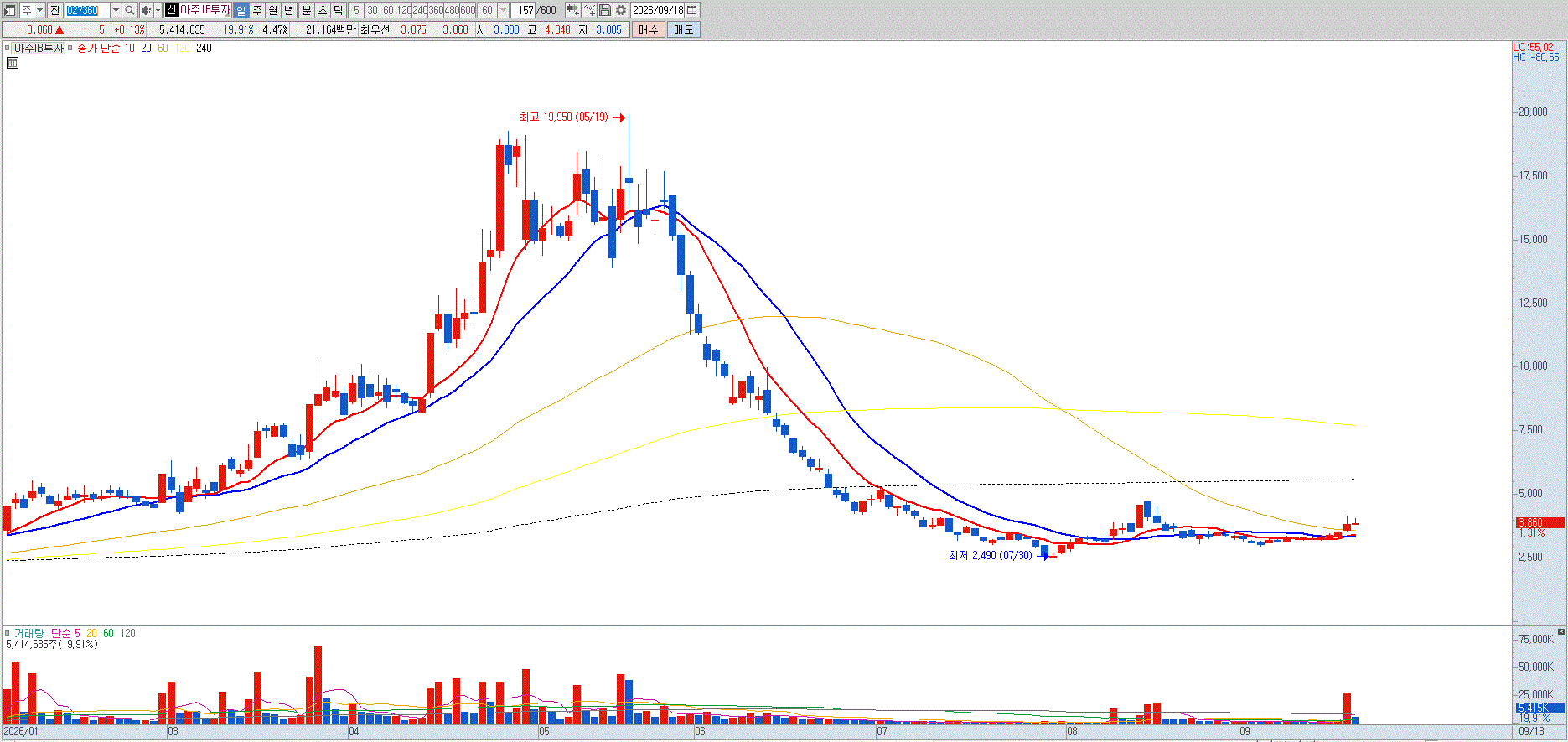Select the 5 interval button
Viewport: 1568px width, 742px height.
tap(356, 10)
